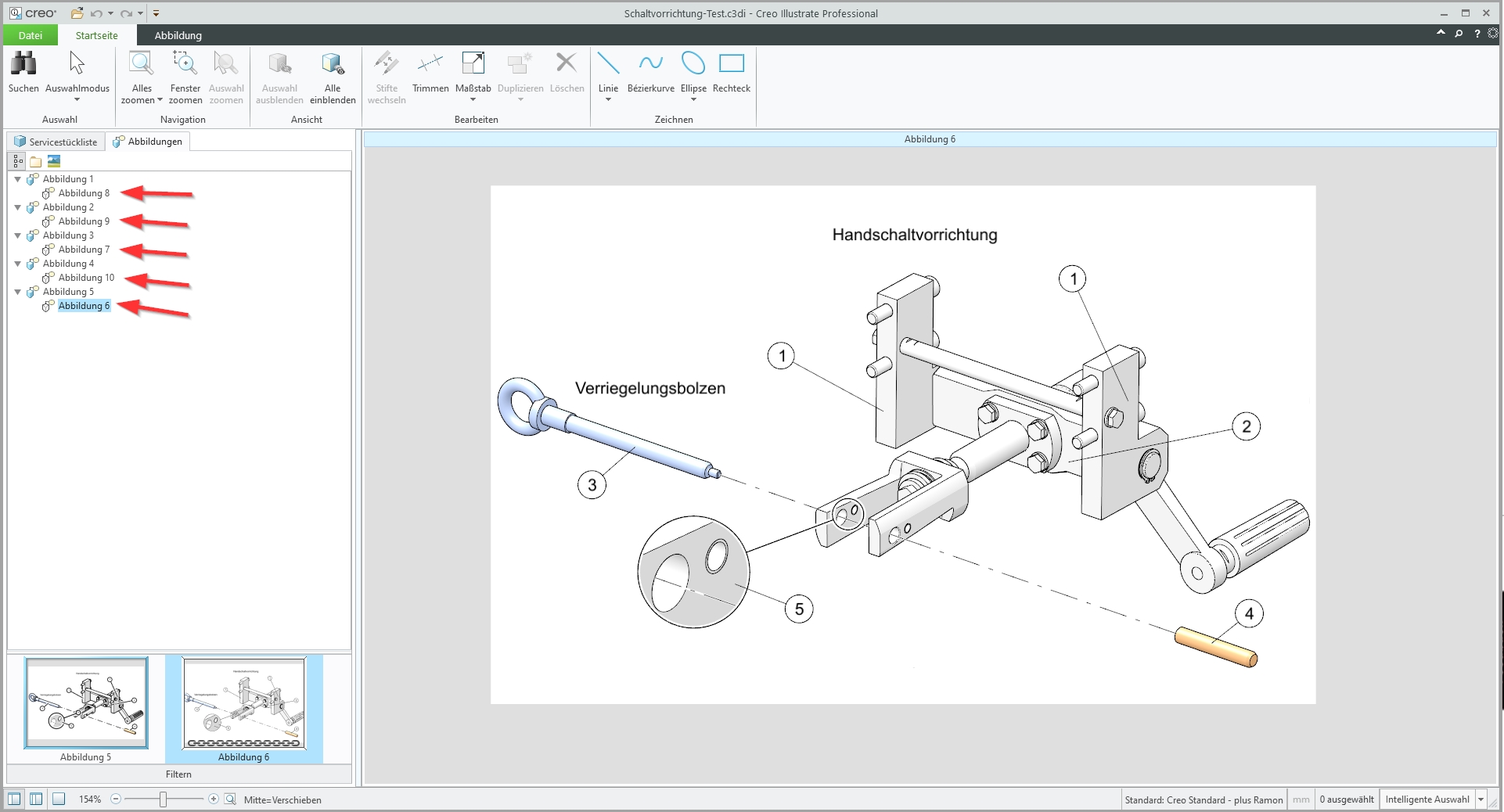Click the Filtern button
The height and width of the screenshot is (812, 1504).
(178, 774)
